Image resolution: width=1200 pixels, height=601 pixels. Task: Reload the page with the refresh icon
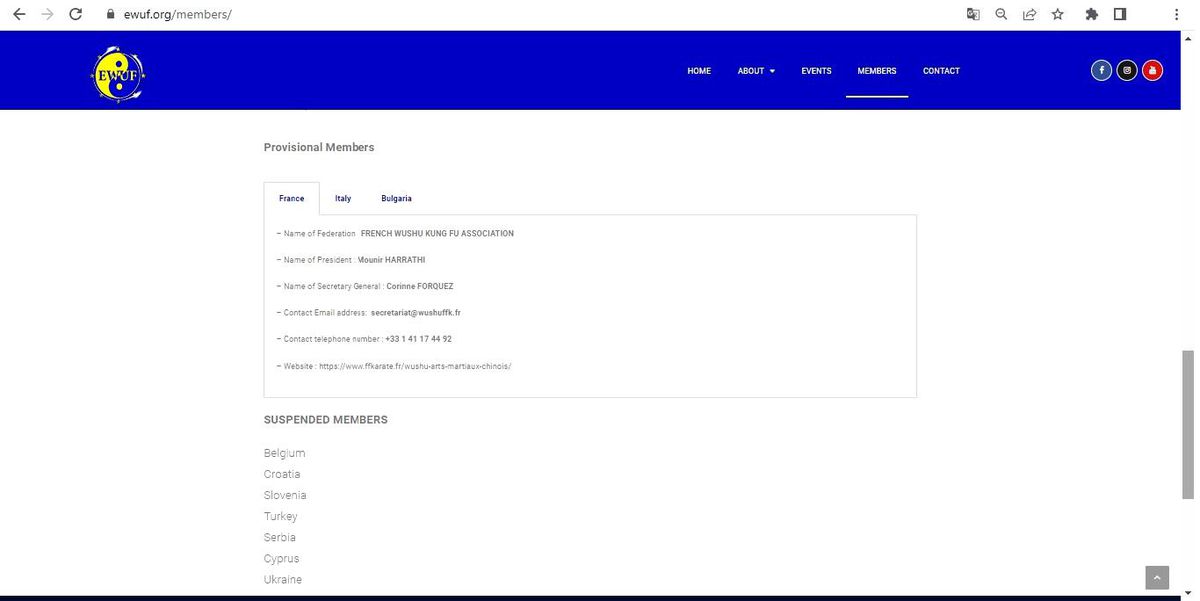click(x=75, y=15)
